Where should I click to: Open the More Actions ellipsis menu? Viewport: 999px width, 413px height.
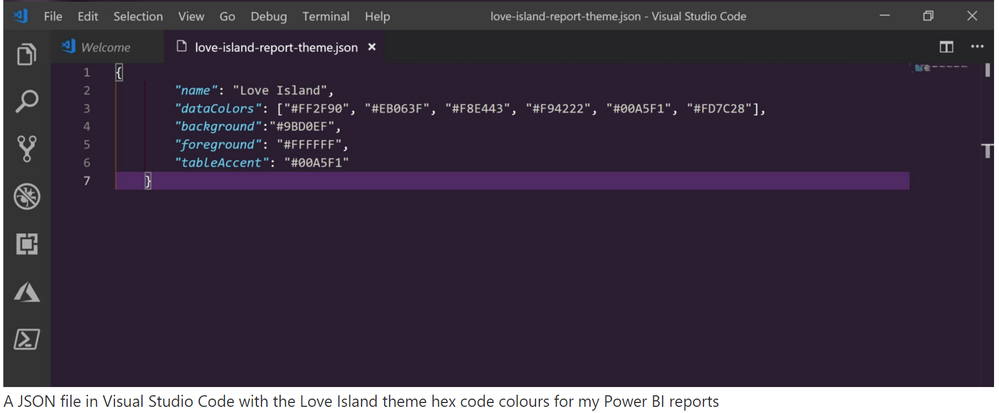click(x=977, y=47)
